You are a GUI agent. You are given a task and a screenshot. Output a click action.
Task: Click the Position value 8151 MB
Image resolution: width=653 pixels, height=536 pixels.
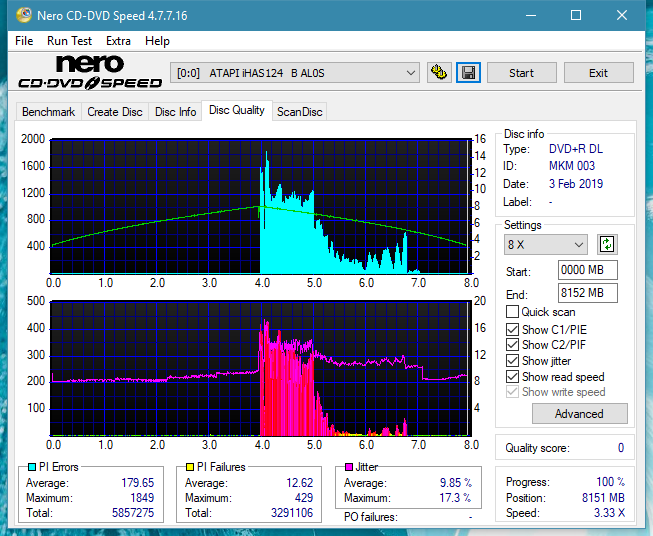[603, 498]
